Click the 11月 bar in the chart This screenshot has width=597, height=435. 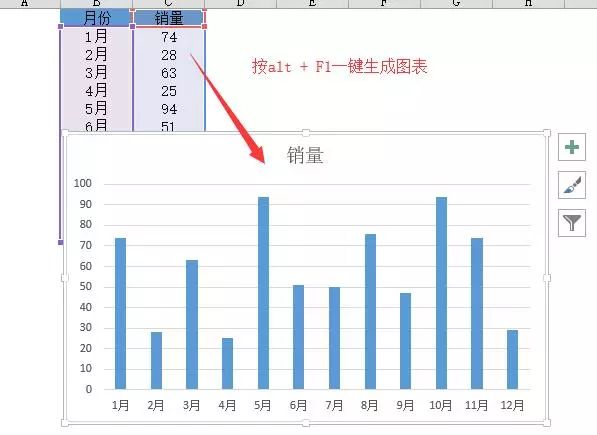pos(477,314)
